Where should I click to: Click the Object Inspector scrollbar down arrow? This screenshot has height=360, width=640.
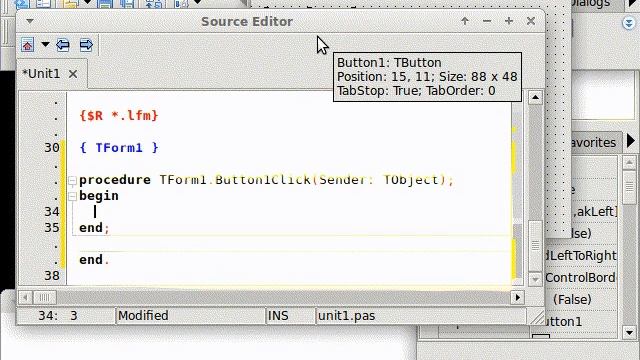tap(629, 332)
